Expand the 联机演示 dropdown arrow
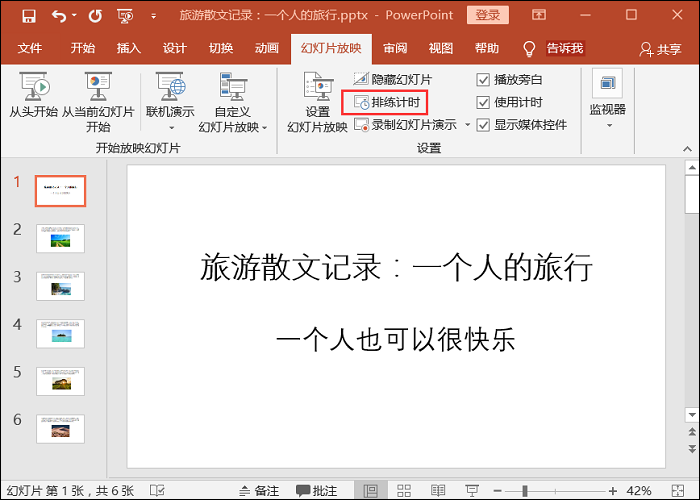This screenshot has width=700, height=500. point(171,128)
